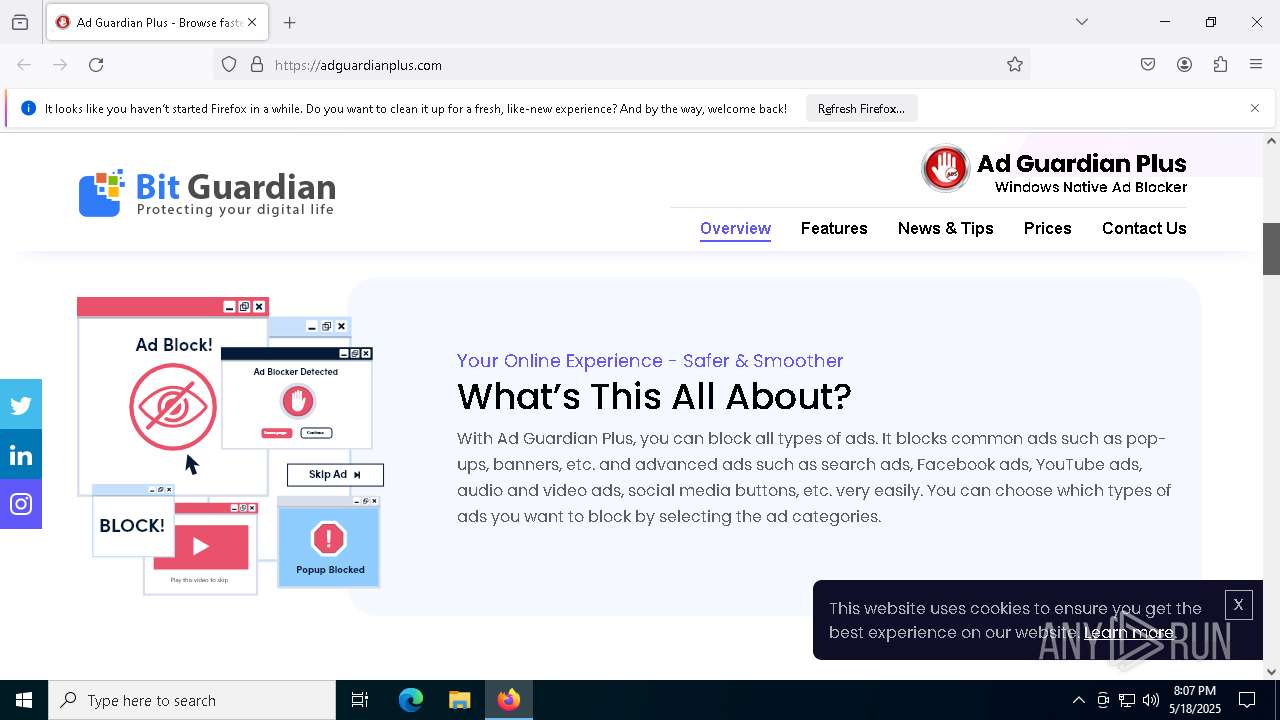The width and height of the screenshot is (1280, 720).
Task: List all open tabs dropdown
Action: [1082, 22]
